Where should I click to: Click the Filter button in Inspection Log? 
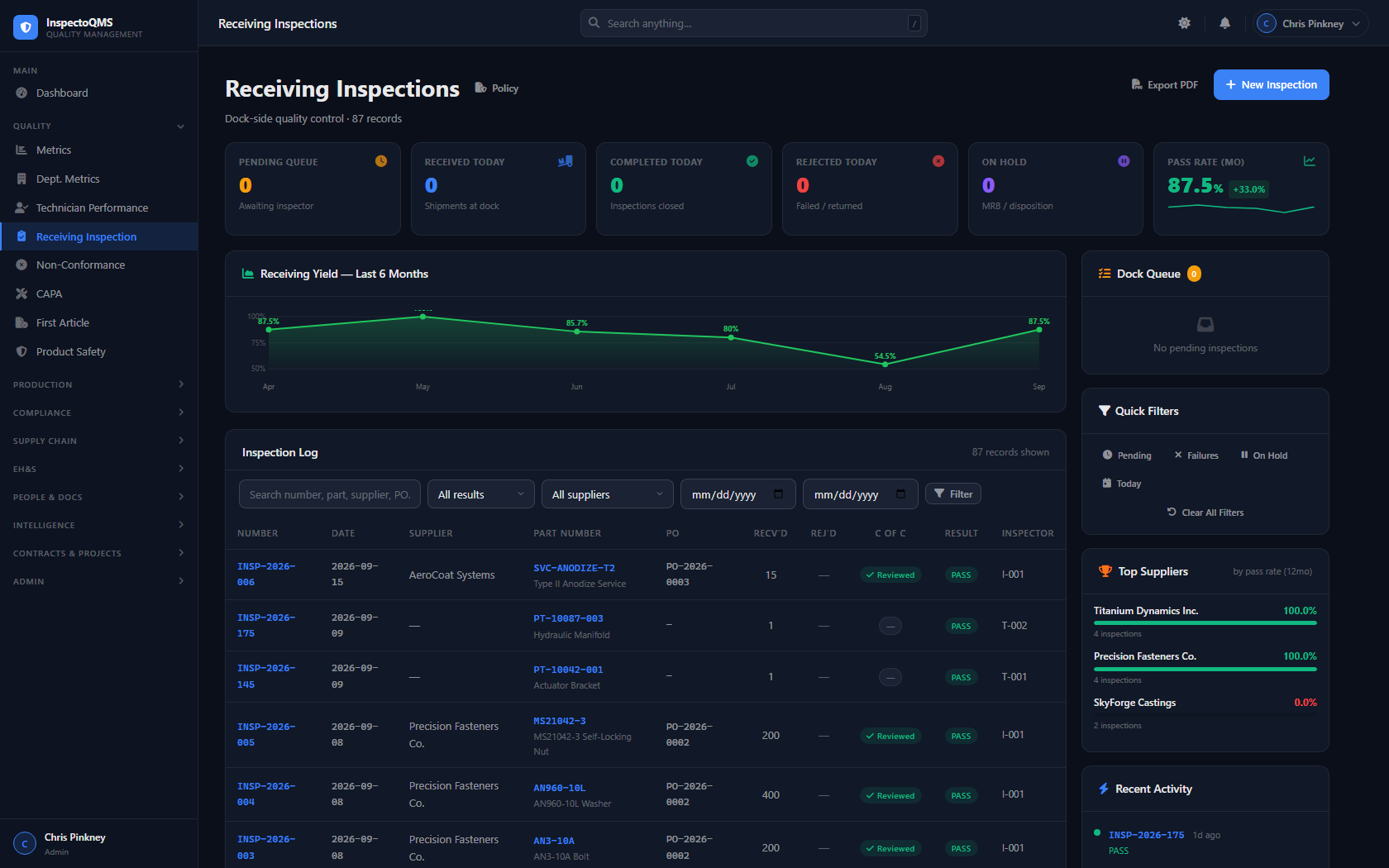click(953, 494)
